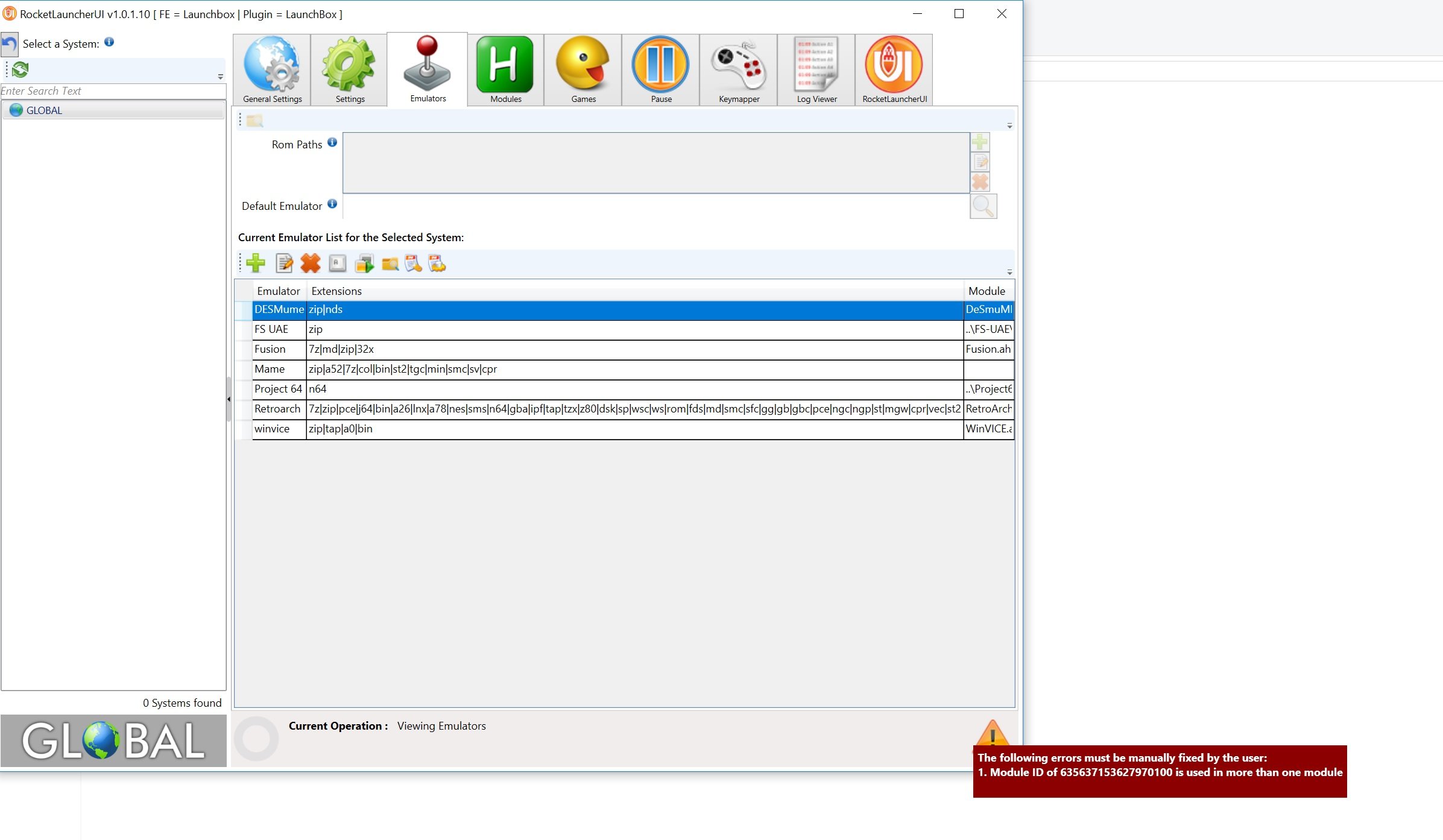
Task: Browse default emulator with magnifier icon
Action: pos(984,206)
